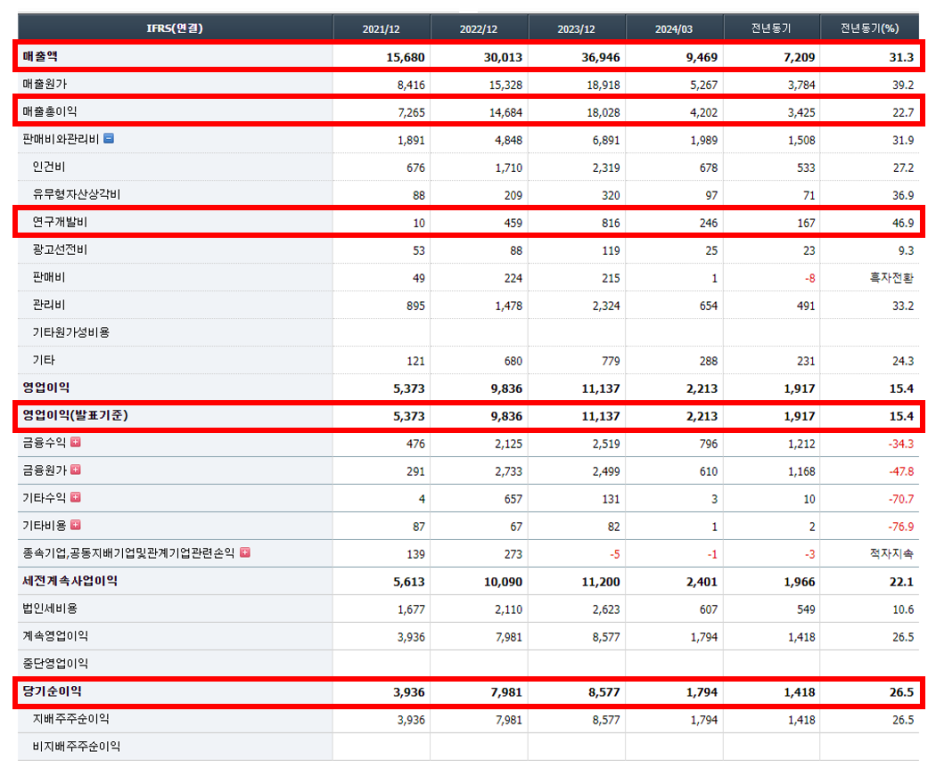This screenshot has height=768, width=936.
Task: Click 법인세비용 value 2,623 for 2023/12
Action: (606, 609)
